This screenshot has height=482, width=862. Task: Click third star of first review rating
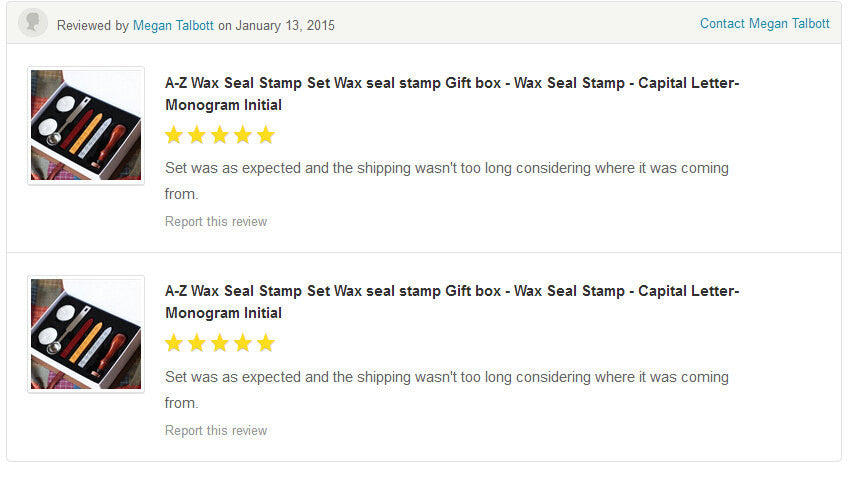pos(220,135)
